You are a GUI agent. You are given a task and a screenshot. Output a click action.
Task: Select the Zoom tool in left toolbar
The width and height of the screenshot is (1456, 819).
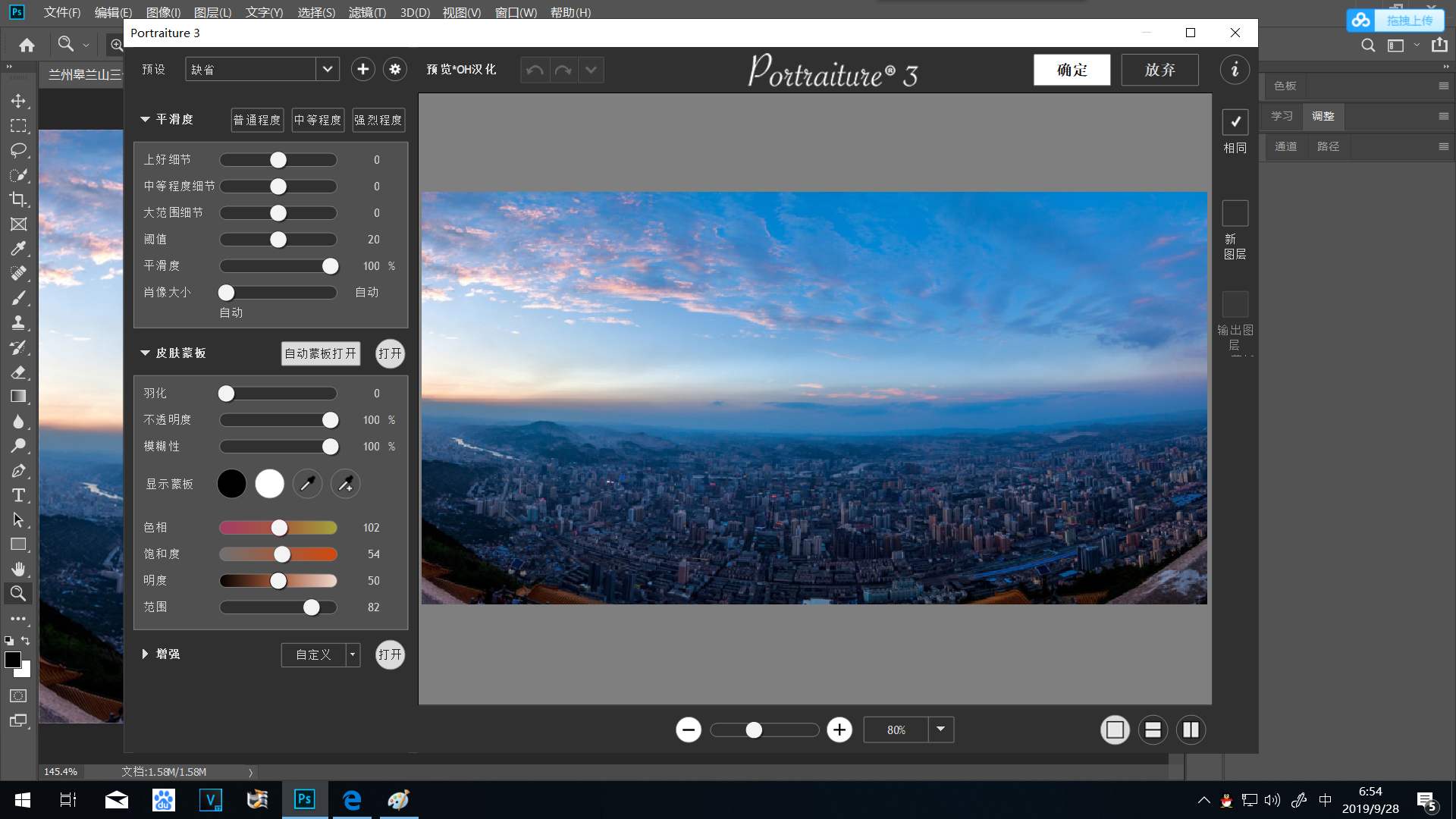(18, 594)
